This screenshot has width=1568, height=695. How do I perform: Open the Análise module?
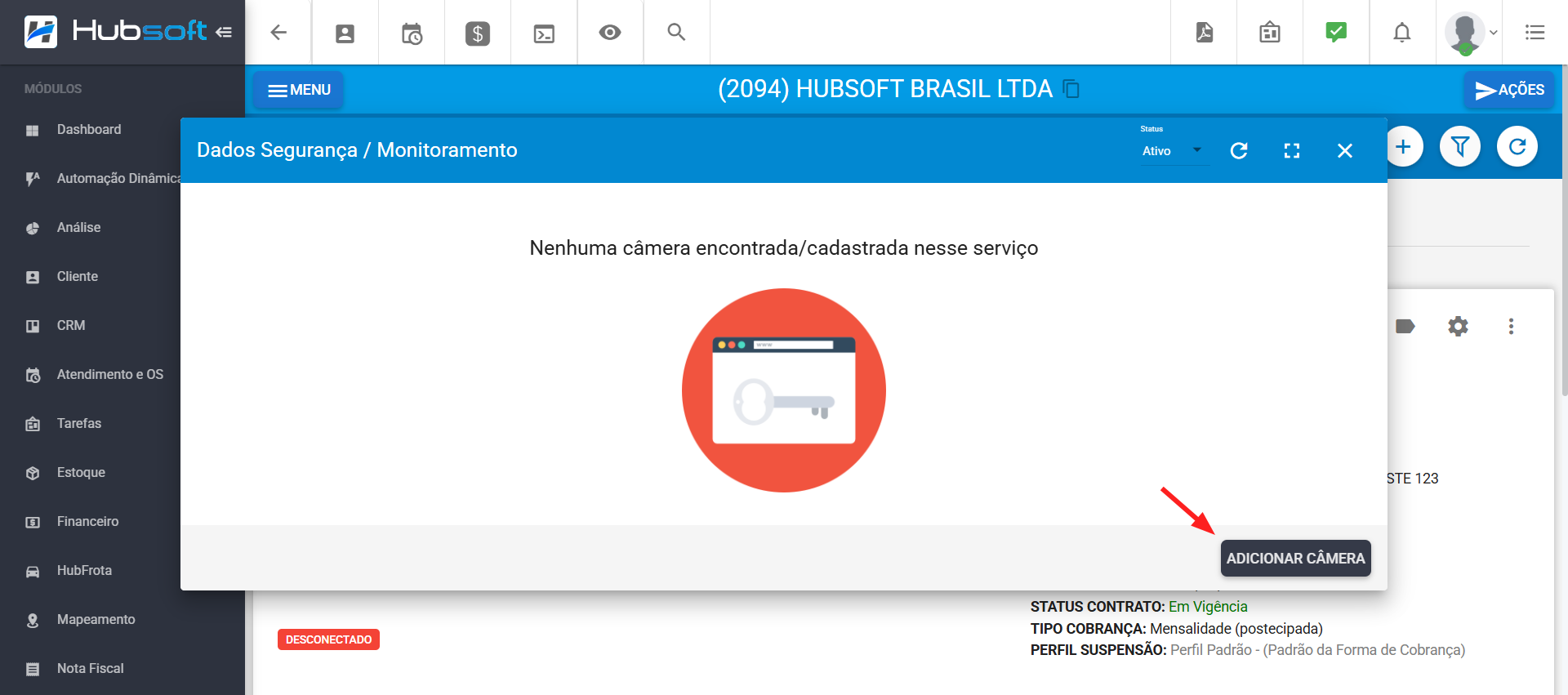click(90, 228)
